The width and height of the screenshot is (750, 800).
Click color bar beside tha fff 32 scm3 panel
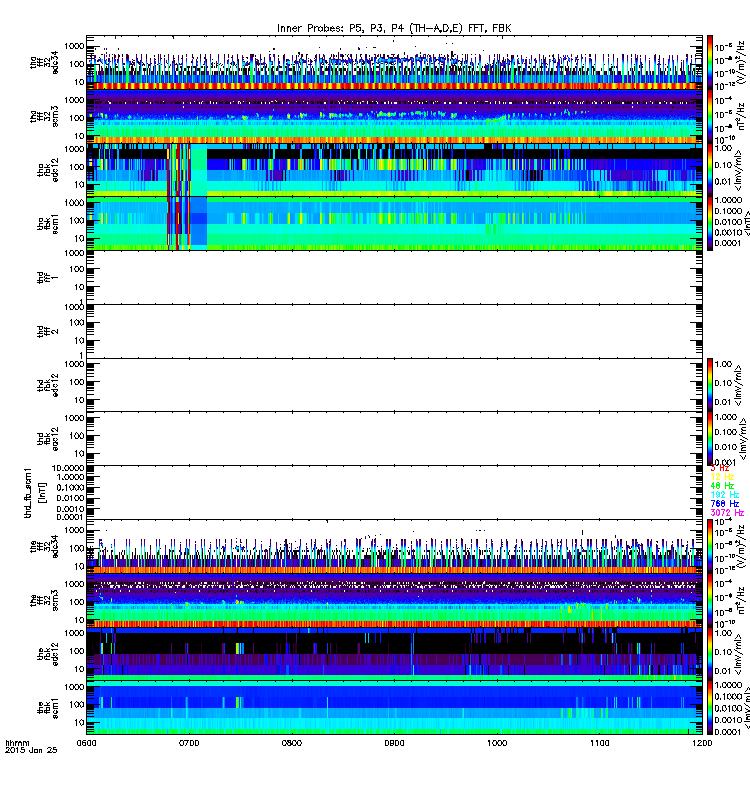pos(709,116)
